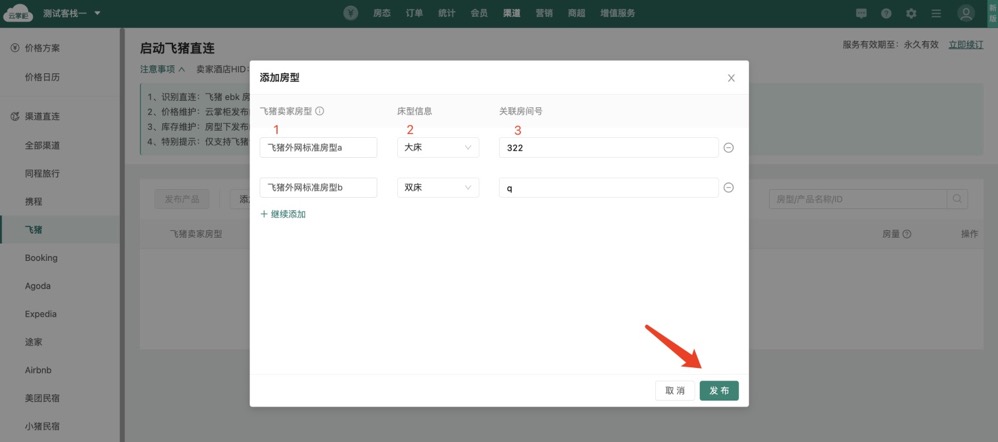The image size is (998, 442).
Task: Click the help question mark icon
Action: [x=886, y=14]
